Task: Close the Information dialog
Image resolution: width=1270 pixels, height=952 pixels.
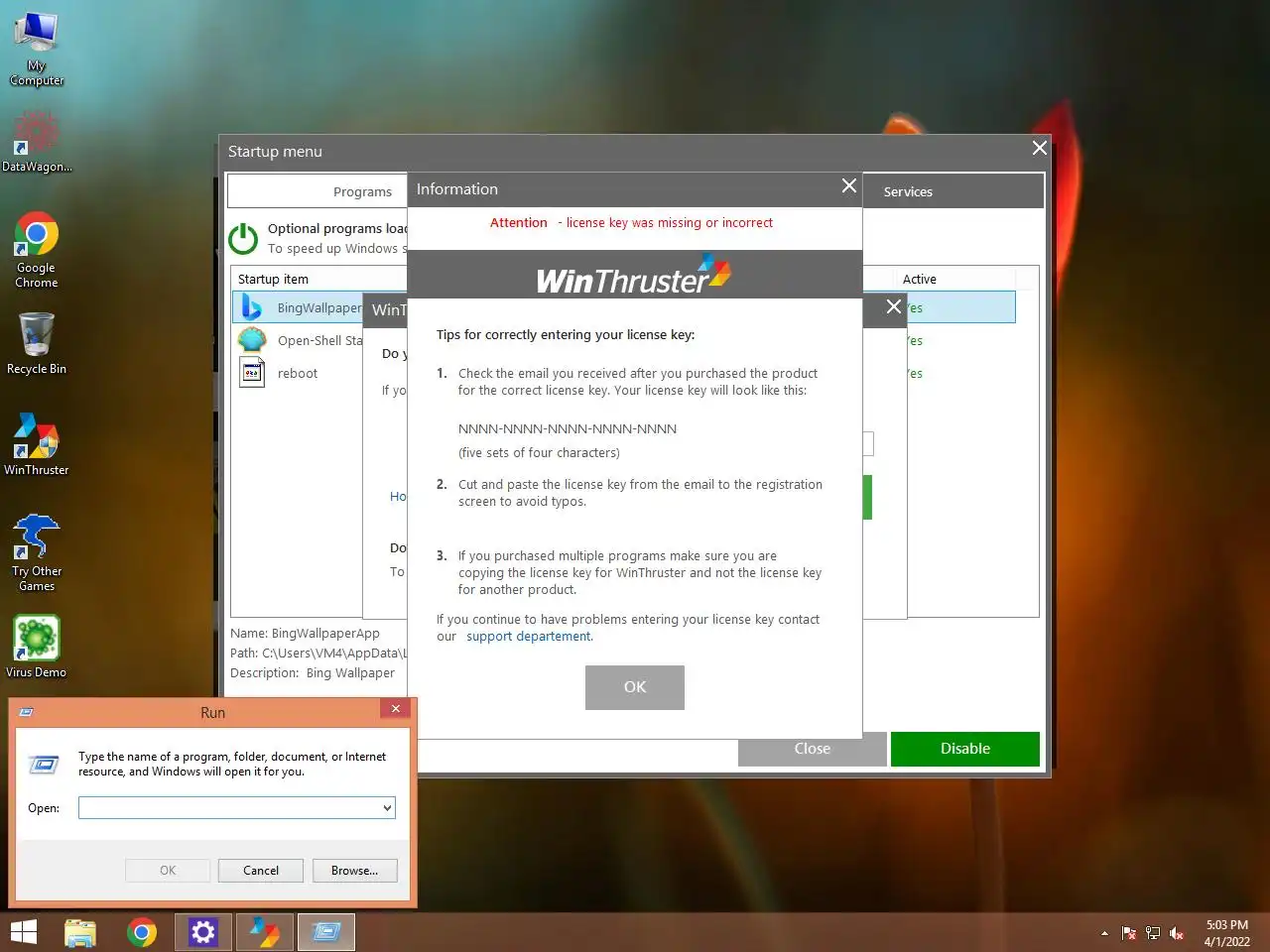Action: click(x=849, y=186)
